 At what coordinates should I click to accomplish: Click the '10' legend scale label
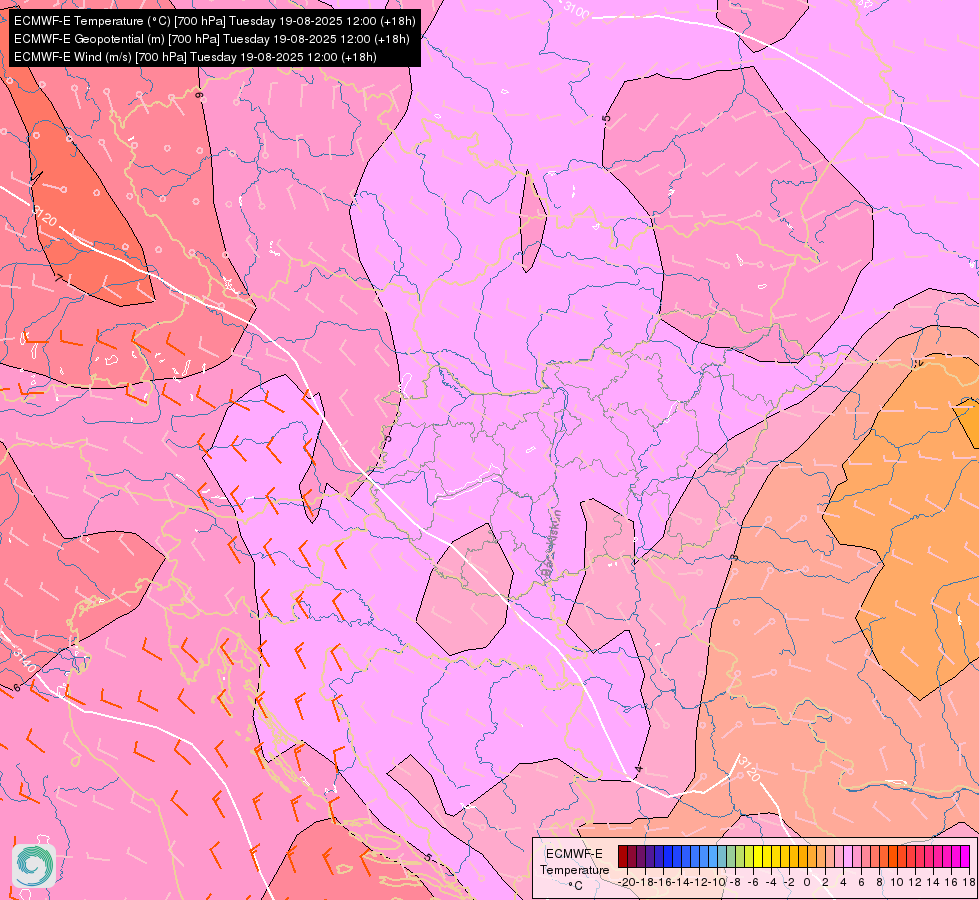897,883
